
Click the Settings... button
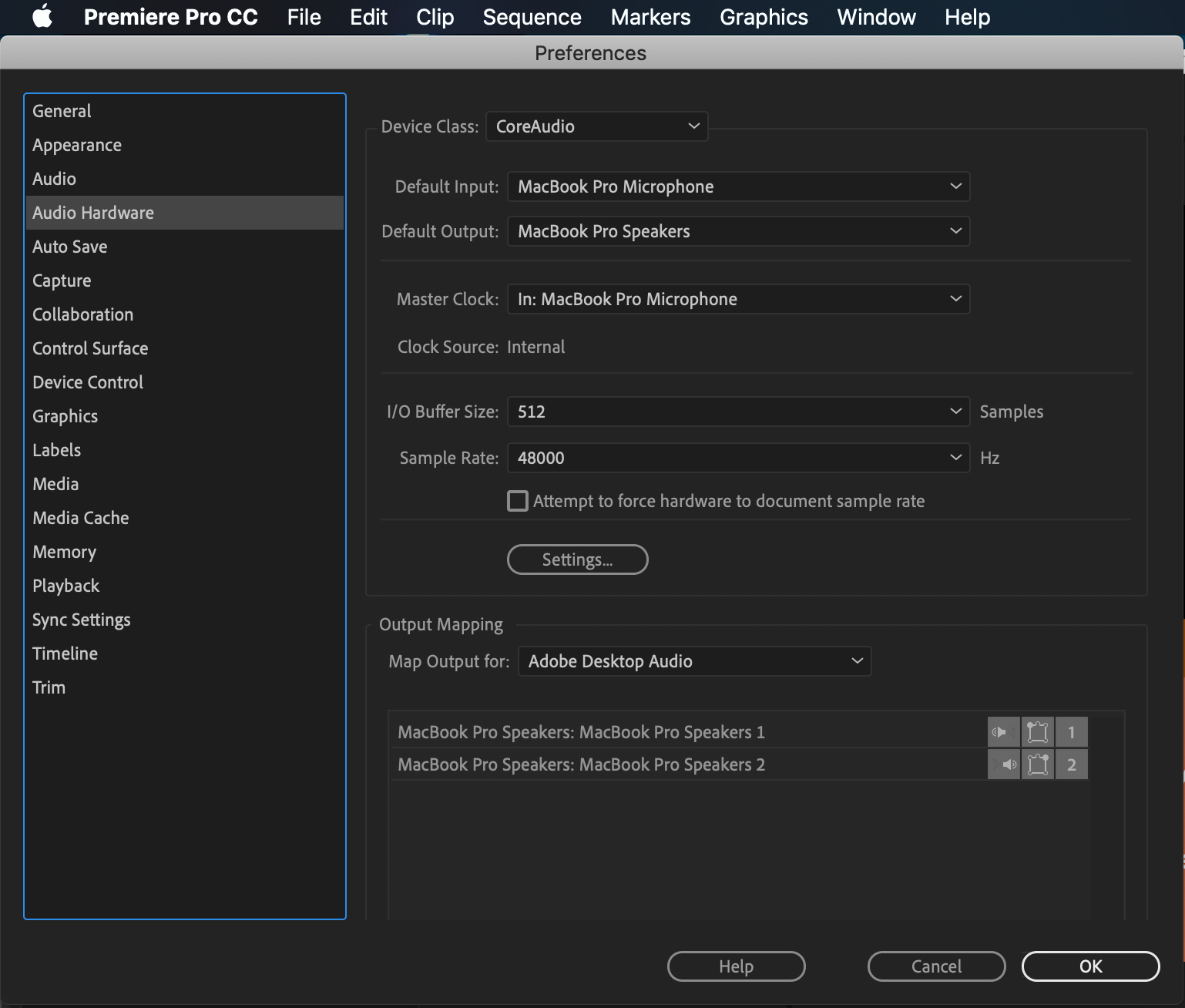point(577,559)
